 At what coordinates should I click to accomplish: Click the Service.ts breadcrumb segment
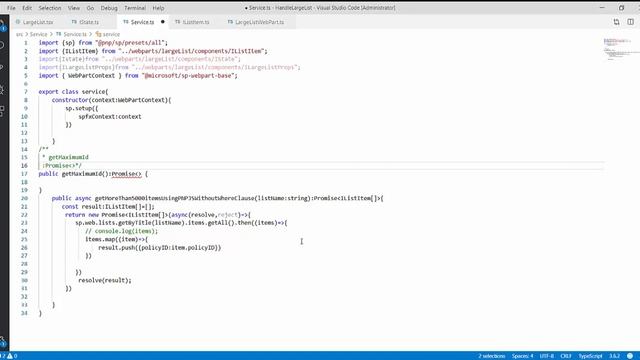(x=75, y=34)
